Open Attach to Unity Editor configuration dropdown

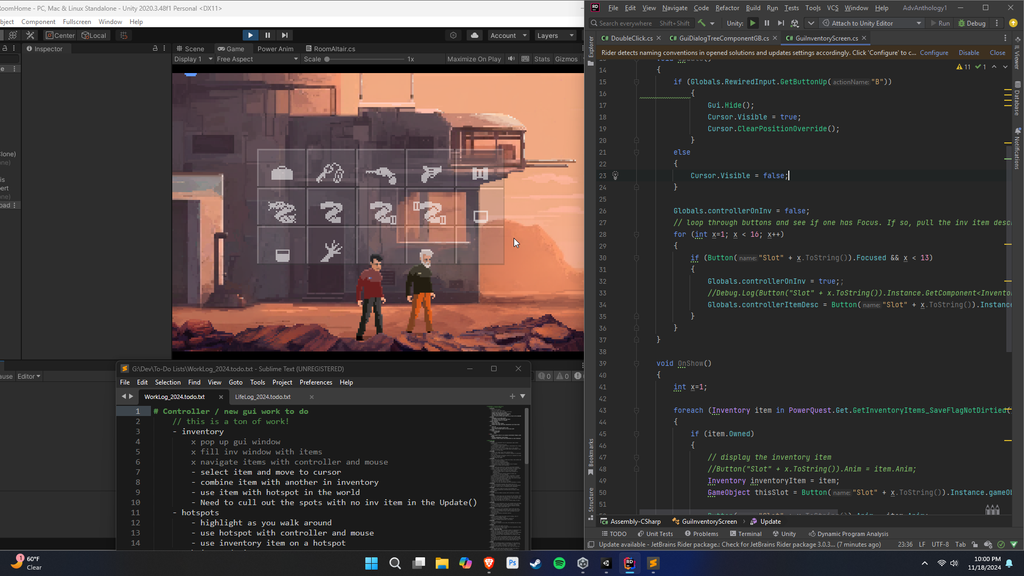click(872, 24)
